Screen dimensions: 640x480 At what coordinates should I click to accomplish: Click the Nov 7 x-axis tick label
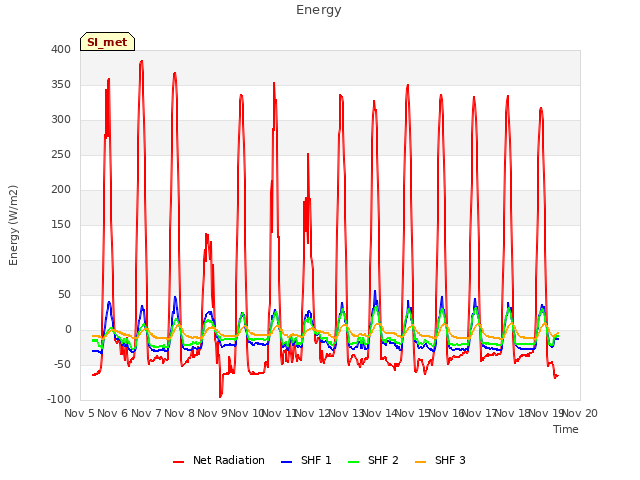[x=146, y=413]
